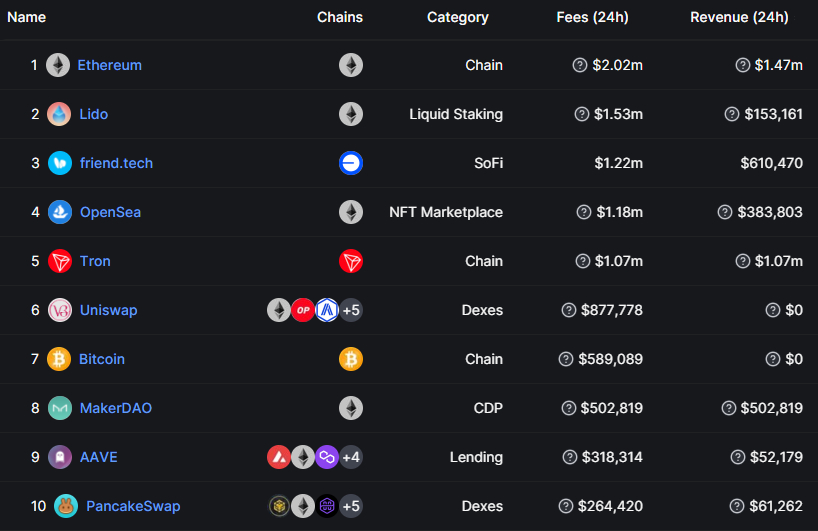
Task: Click the friend.tech logo icon
Action: point(60,163)
